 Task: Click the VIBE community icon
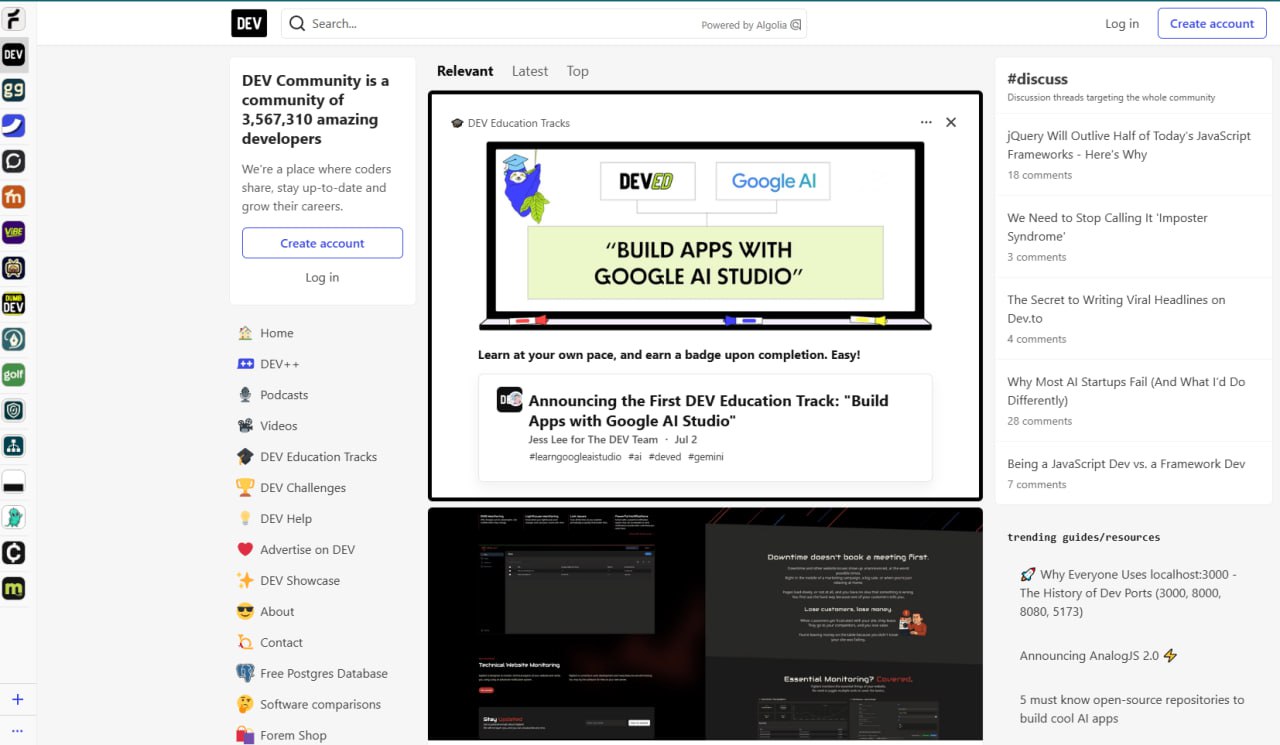(x=13, y=232)
